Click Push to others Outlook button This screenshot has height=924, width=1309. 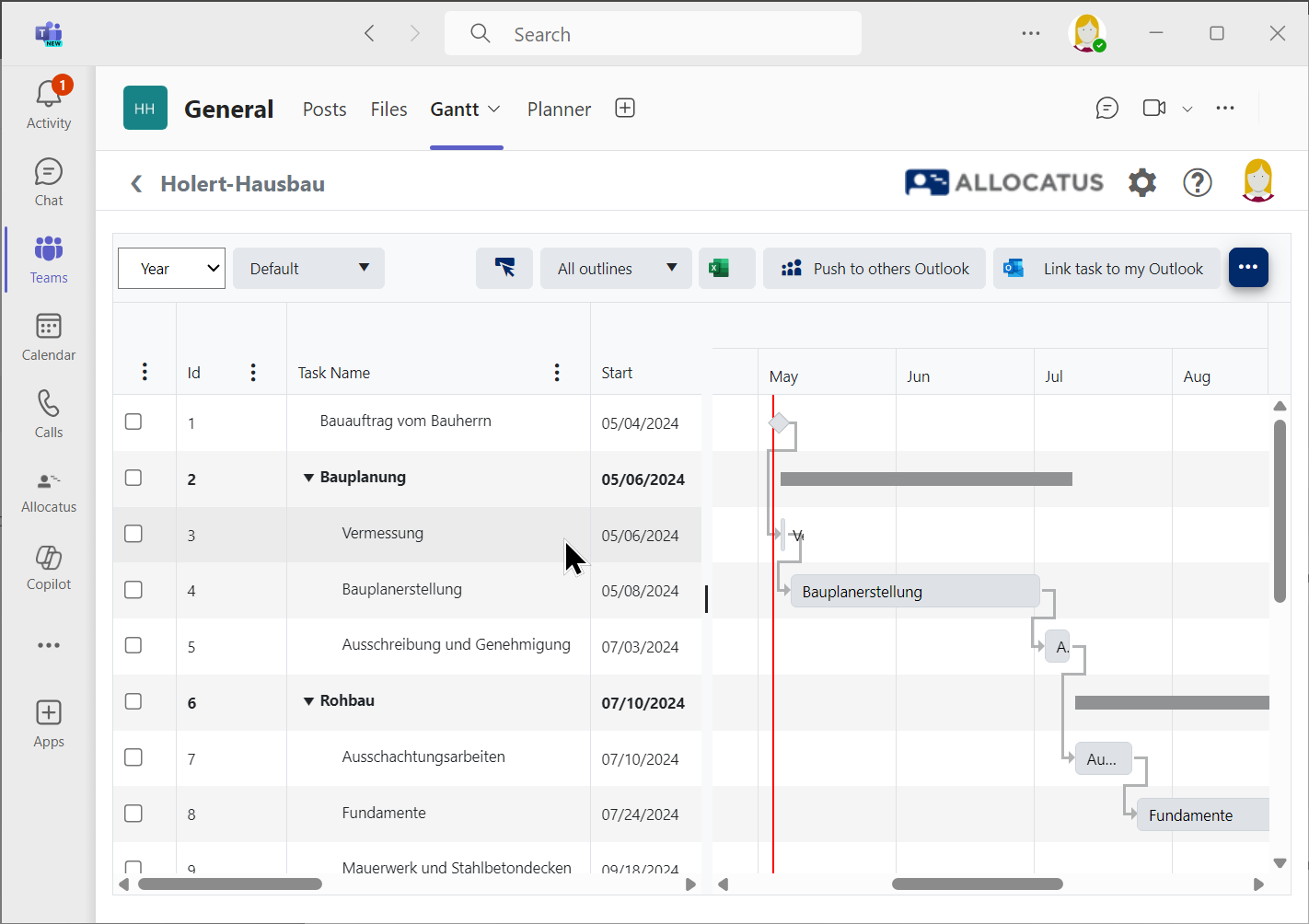coord(874,268)
